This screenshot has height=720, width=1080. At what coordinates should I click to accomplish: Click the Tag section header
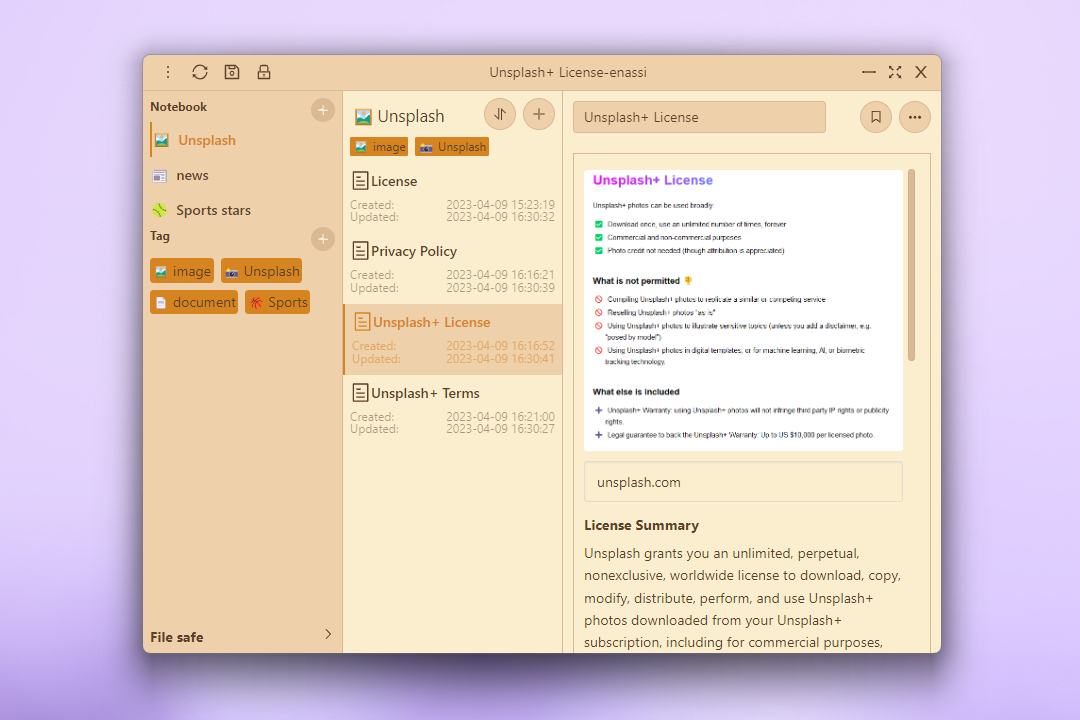pos(160,236)
